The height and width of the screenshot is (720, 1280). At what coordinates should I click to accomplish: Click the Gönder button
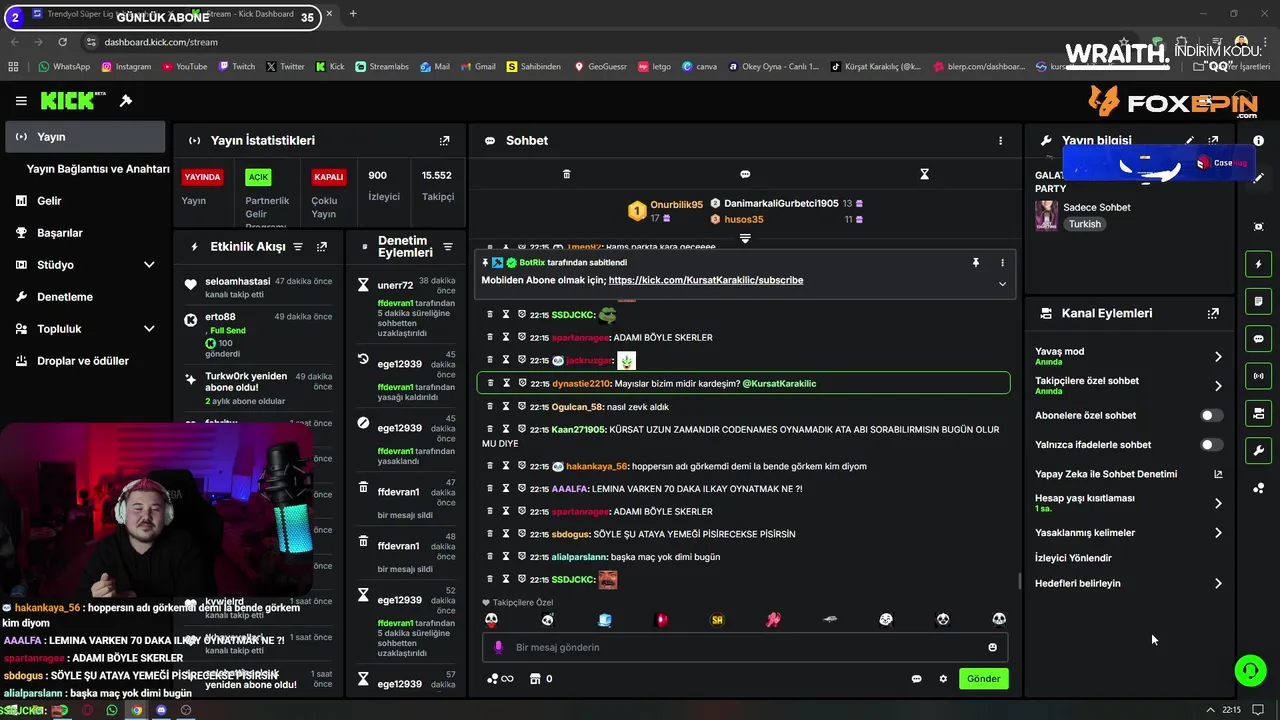[983, 679]
